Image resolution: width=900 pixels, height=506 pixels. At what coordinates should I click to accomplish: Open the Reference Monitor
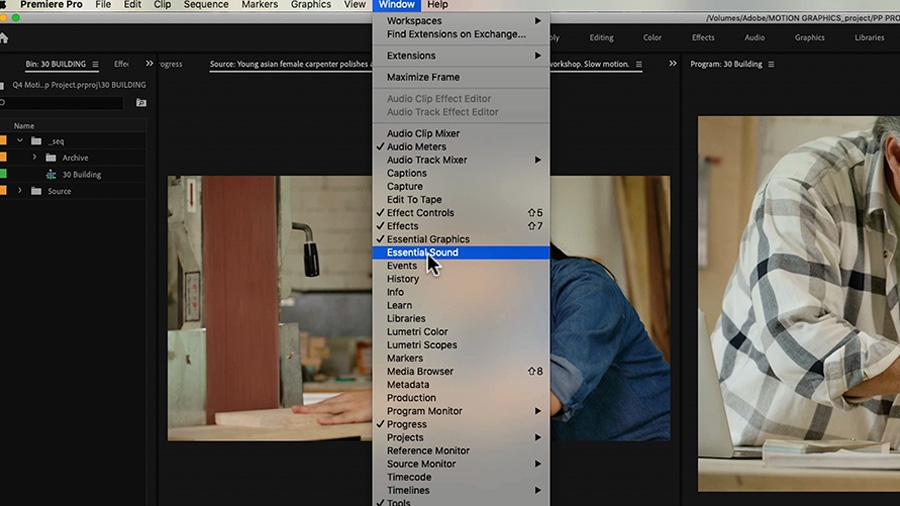click(461, 451)
